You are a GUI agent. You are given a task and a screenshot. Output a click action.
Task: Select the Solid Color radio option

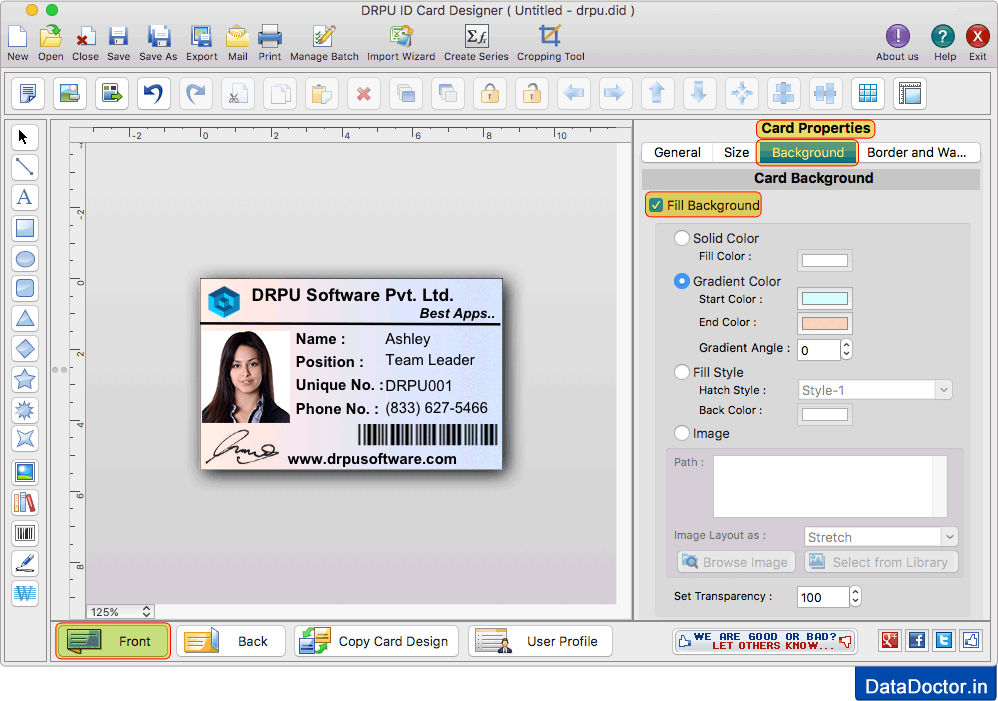click(682, 238)
